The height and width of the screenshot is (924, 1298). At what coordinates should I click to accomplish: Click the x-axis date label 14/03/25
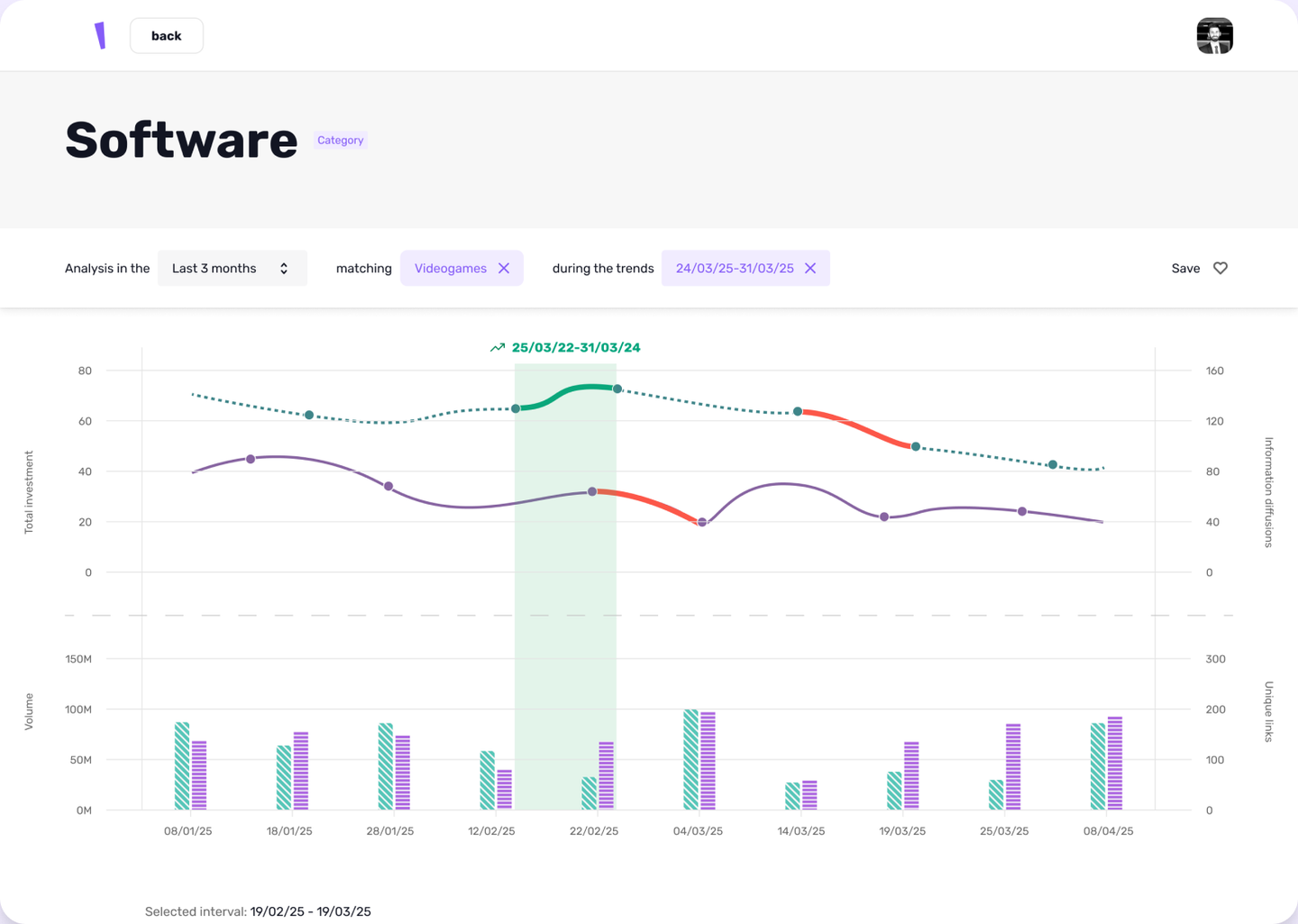[x=801, y=831]
